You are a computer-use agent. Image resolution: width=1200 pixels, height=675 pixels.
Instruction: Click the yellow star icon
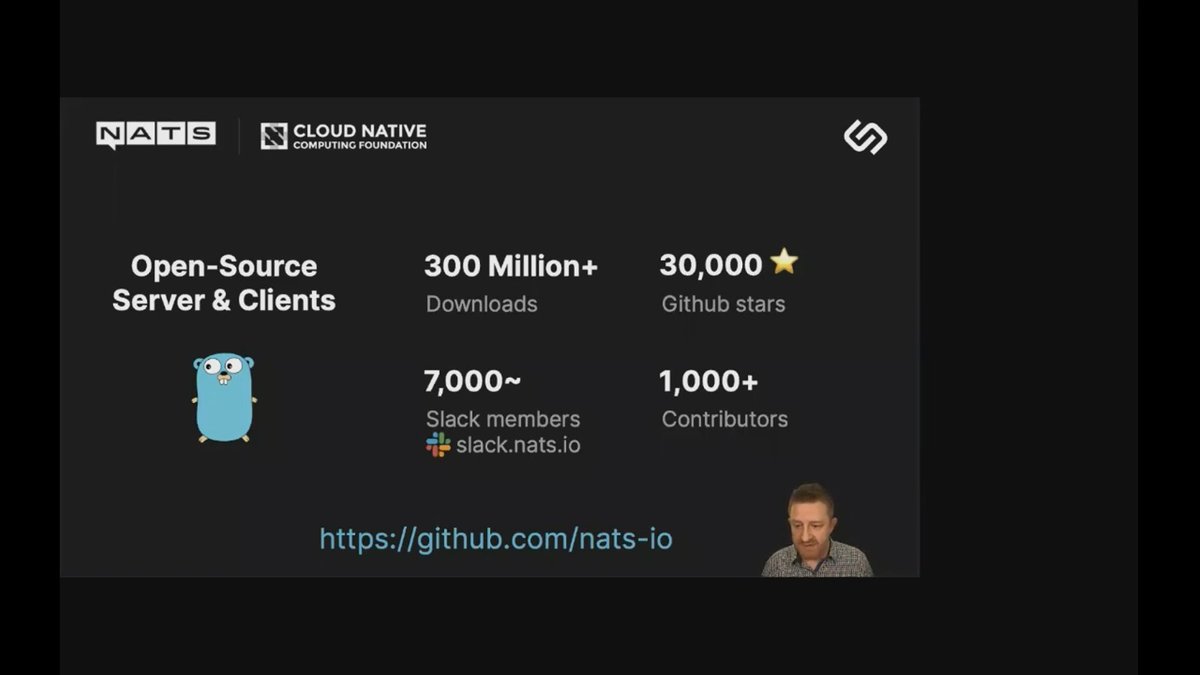tap(784, 263)
